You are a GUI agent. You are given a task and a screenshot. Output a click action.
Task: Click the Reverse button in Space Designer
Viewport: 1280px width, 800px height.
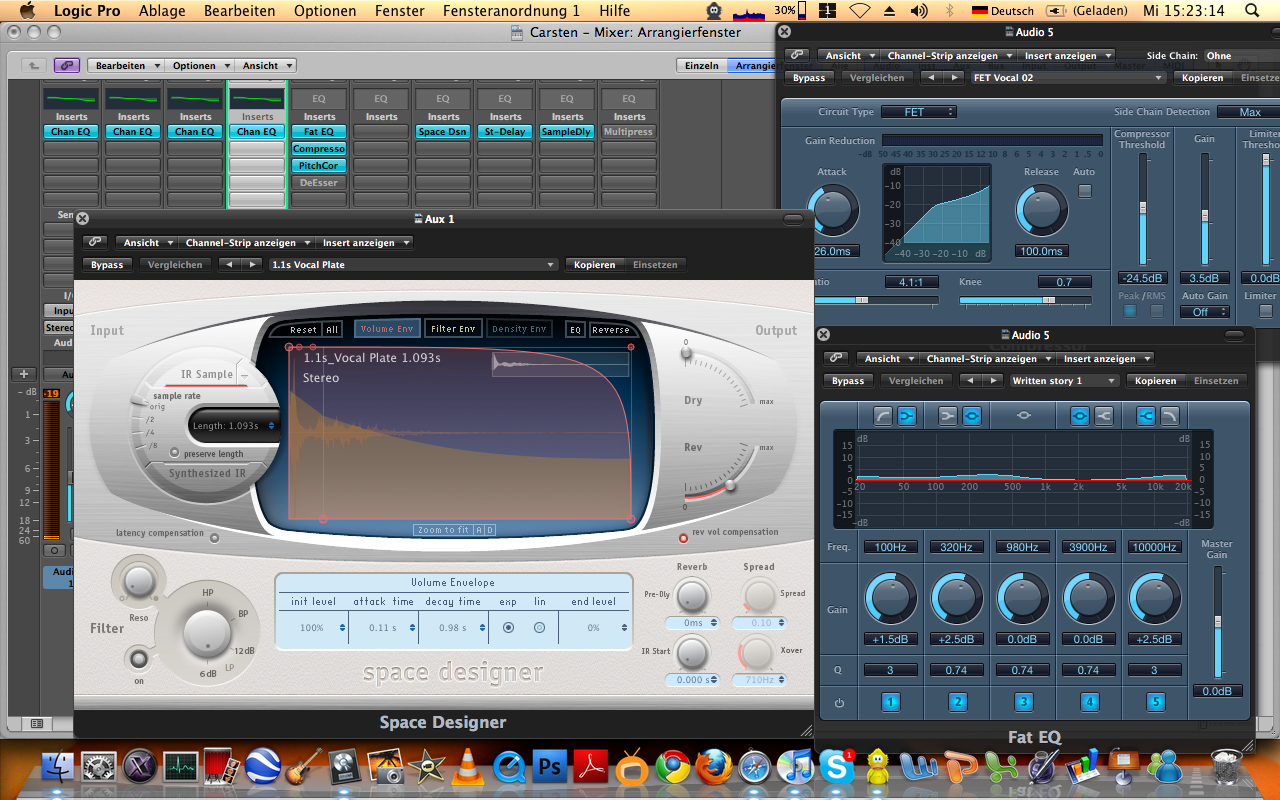(x=611, y=330)
